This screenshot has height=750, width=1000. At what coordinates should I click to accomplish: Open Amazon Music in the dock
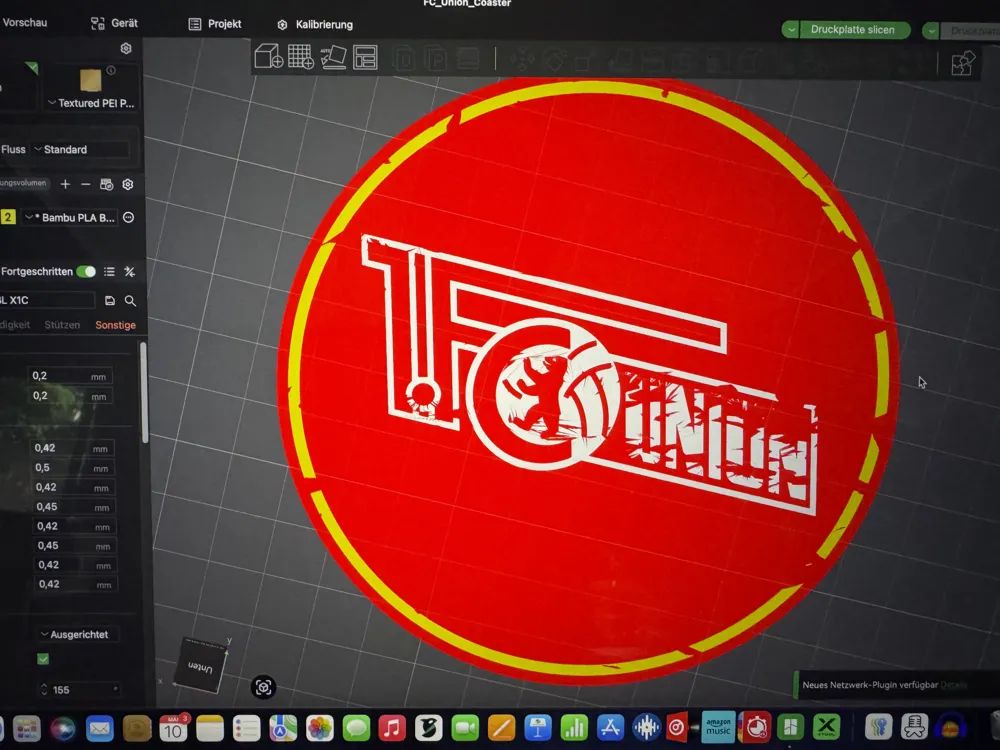click(x=718, y=727)
